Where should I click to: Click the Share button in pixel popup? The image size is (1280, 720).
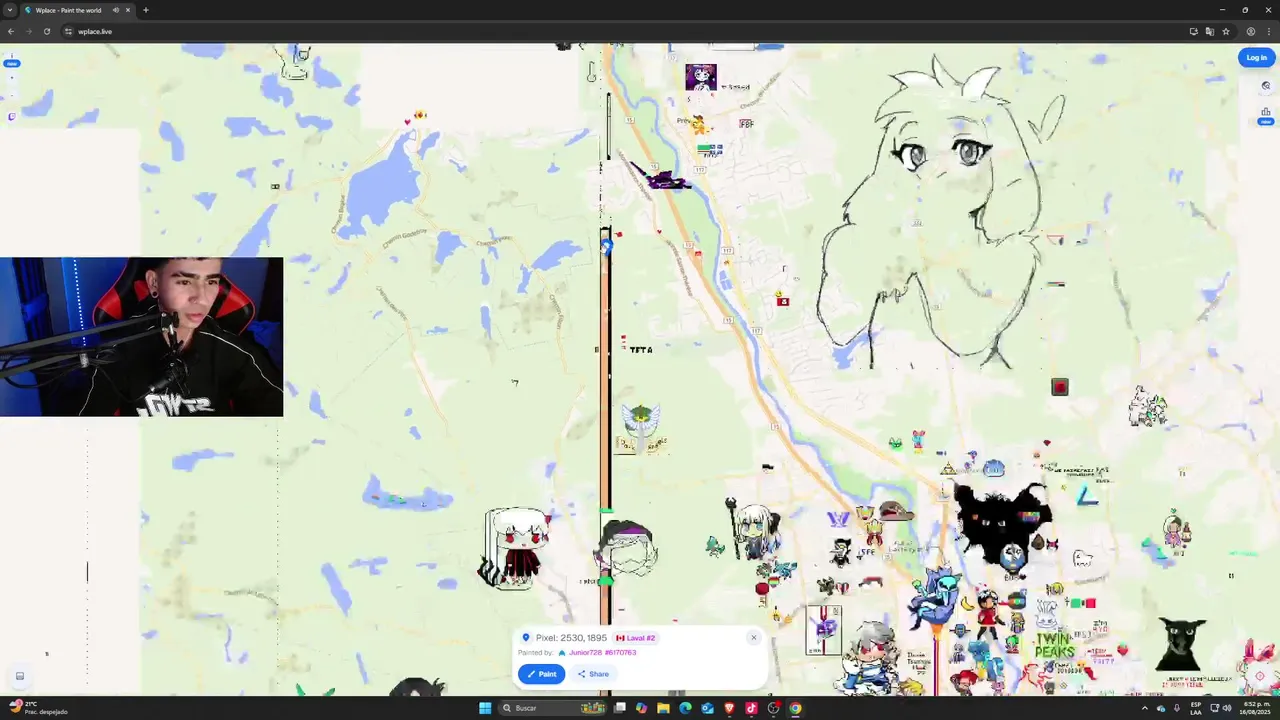593,674
